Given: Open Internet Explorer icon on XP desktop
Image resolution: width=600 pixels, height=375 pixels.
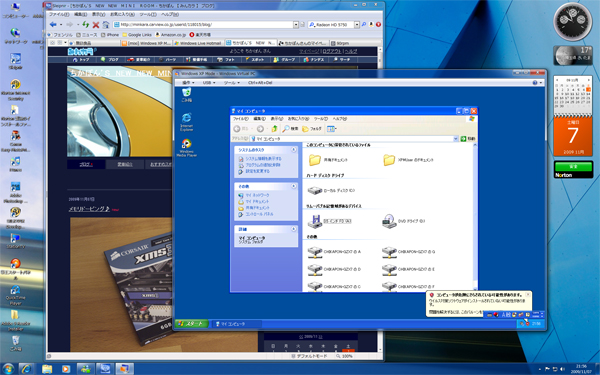Looking at the screenshot, I should pyautogui.click(x=186, y=122).
